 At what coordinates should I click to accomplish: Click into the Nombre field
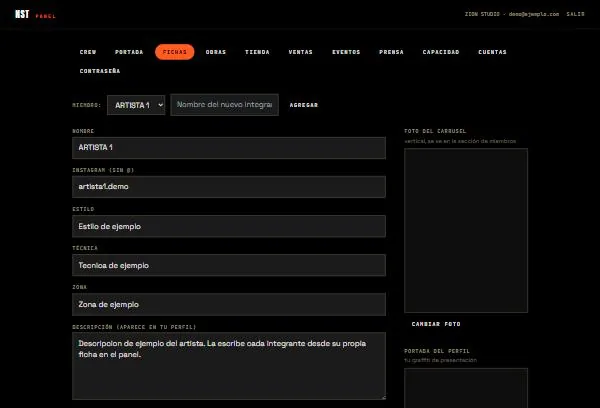[229, 148]
